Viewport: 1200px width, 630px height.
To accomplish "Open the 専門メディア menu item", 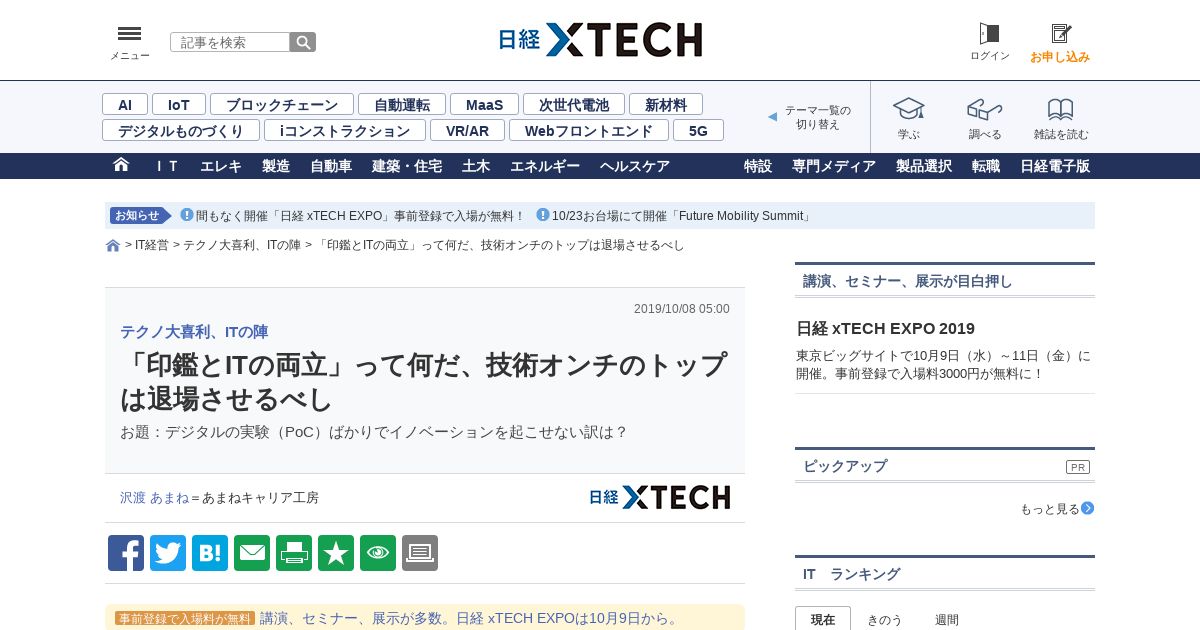I will click(x=834, y=166).
